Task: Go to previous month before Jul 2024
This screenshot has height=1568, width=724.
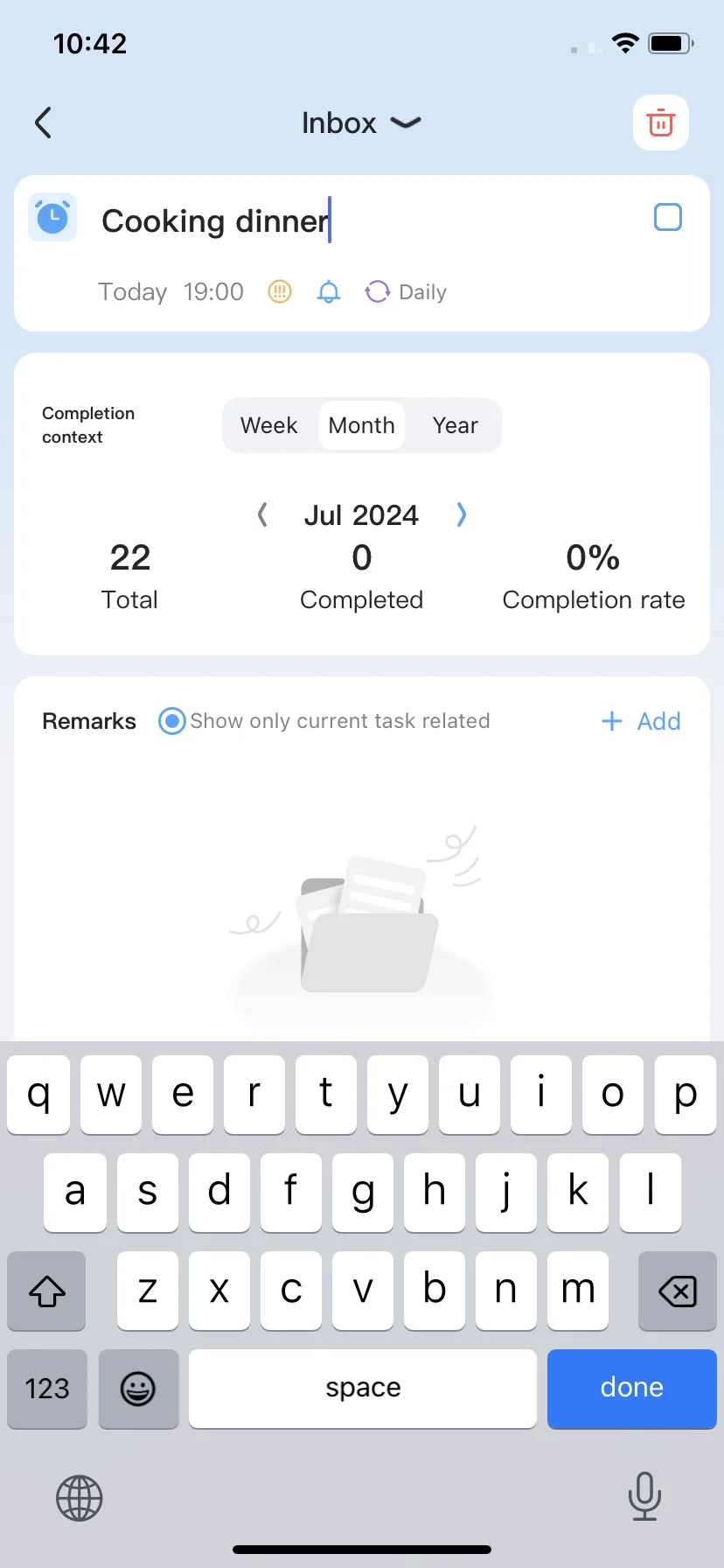Action: (x=262, y=514)
